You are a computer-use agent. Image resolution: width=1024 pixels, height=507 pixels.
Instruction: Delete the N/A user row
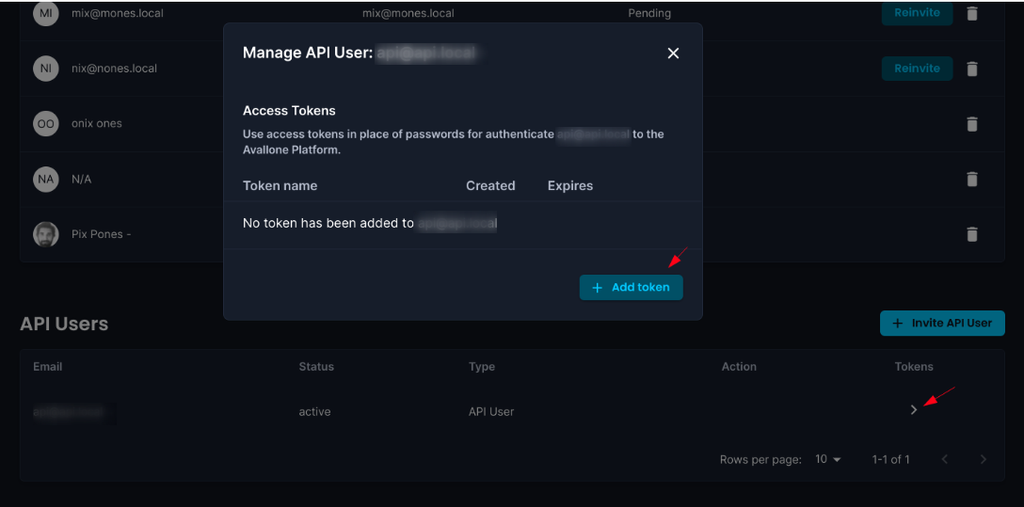(972, 178)
